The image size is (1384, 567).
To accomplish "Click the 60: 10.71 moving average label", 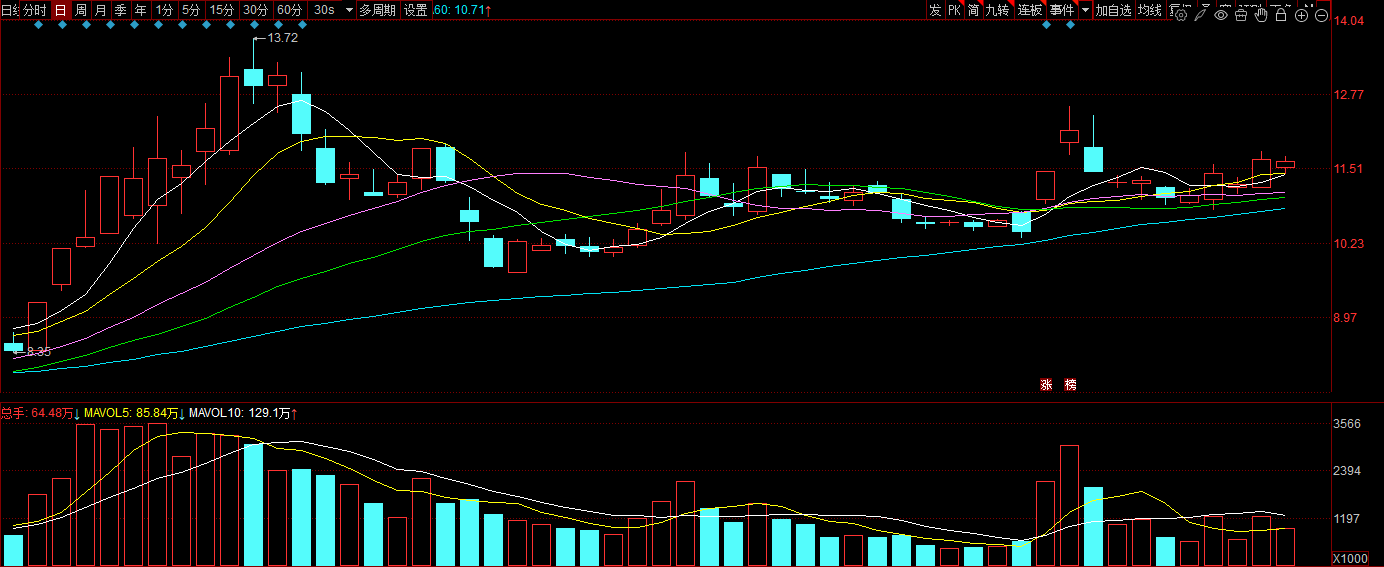I will click(462, 10).
